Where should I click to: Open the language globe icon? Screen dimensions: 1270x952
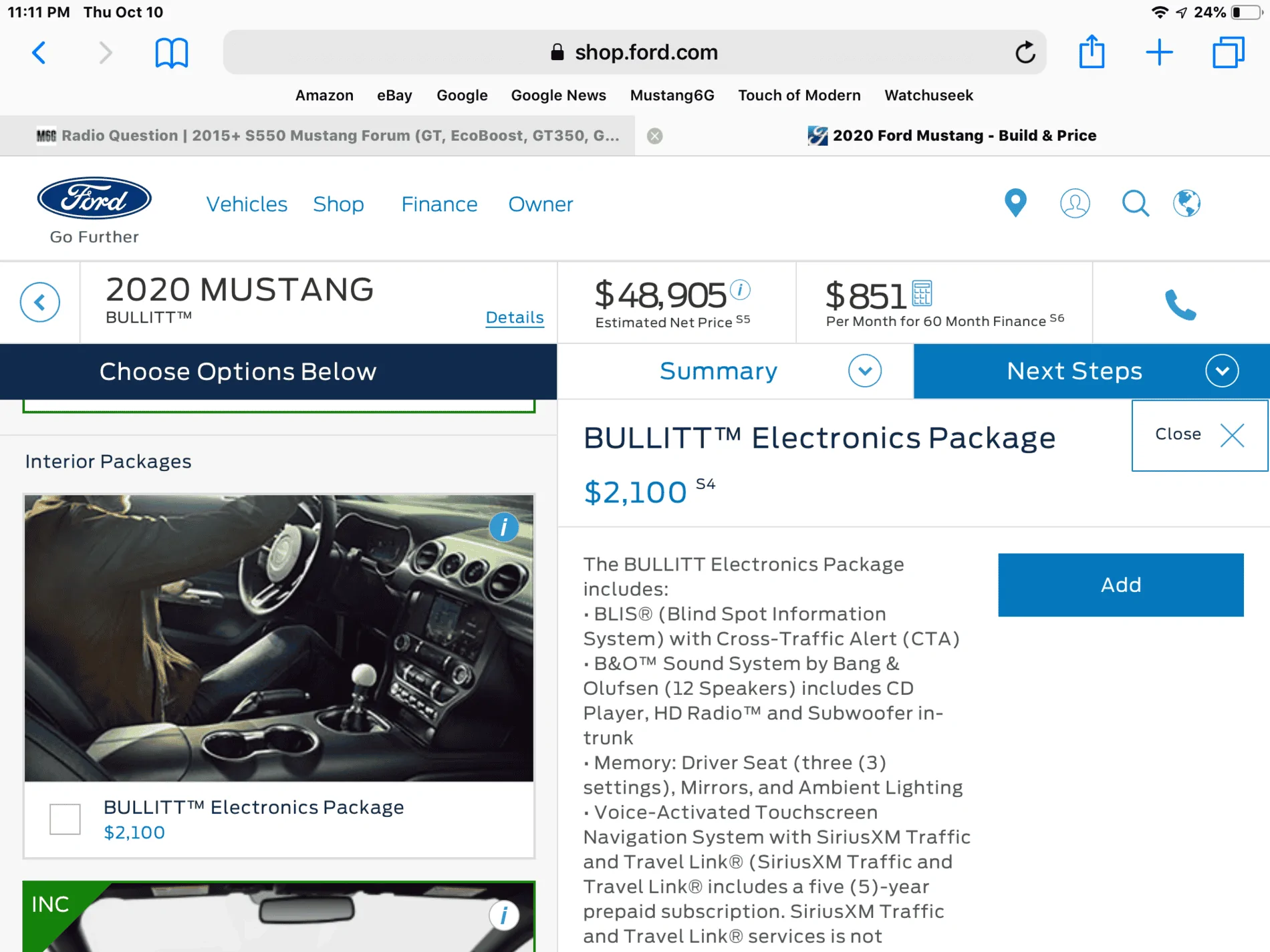point(1187,203)
